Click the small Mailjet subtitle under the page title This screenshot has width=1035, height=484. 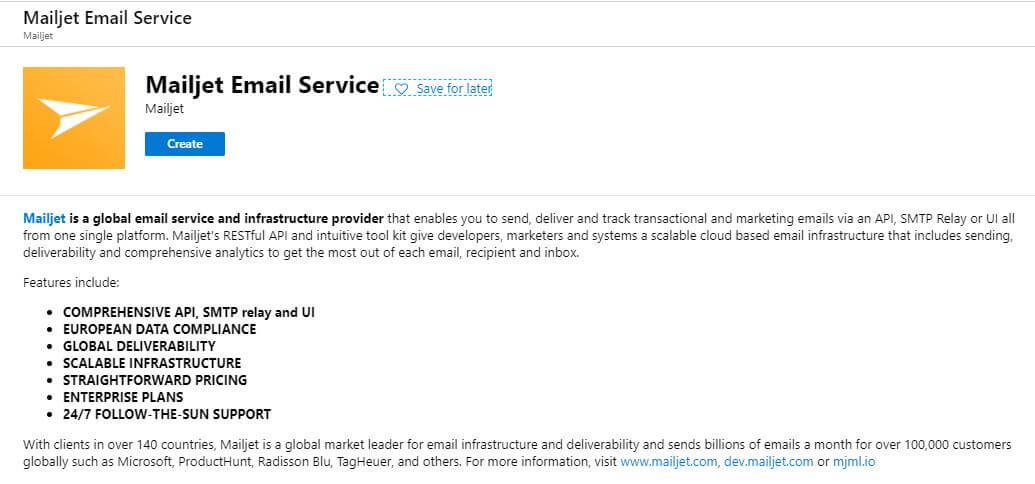[38, 36]
